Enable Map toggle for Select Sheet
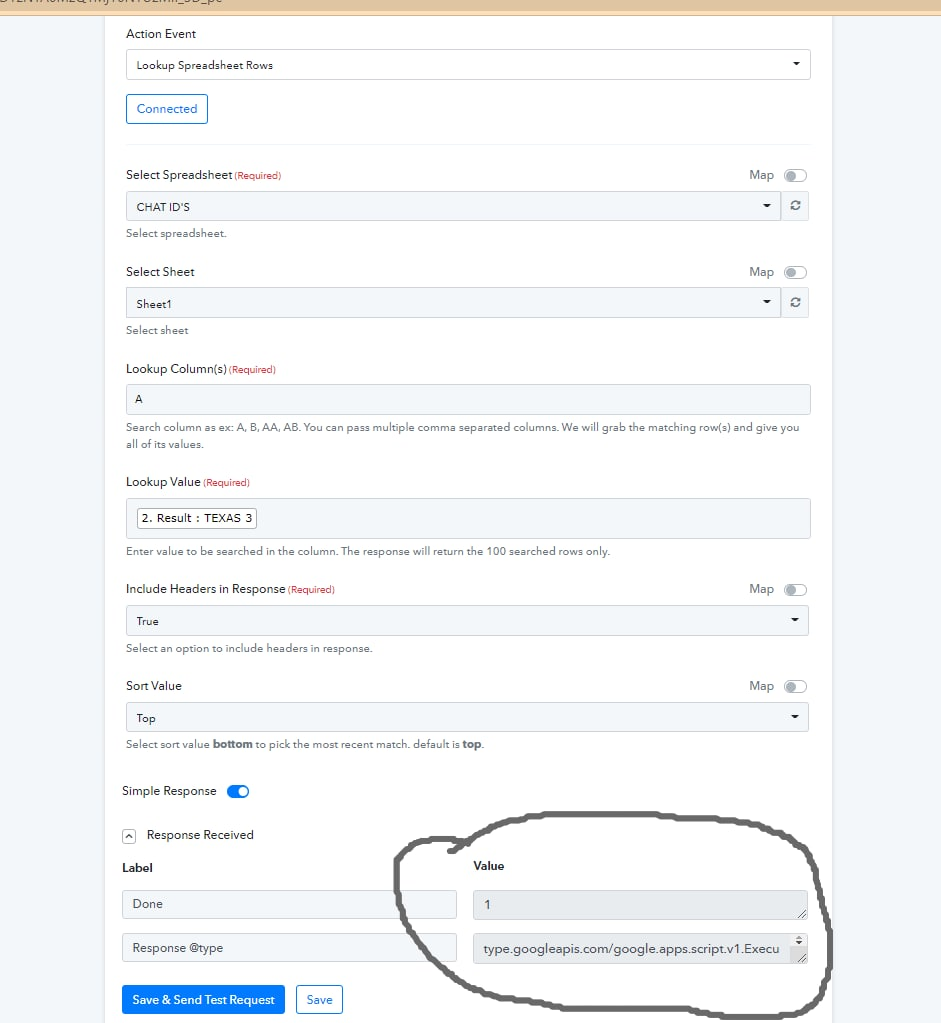 (795, 272)
